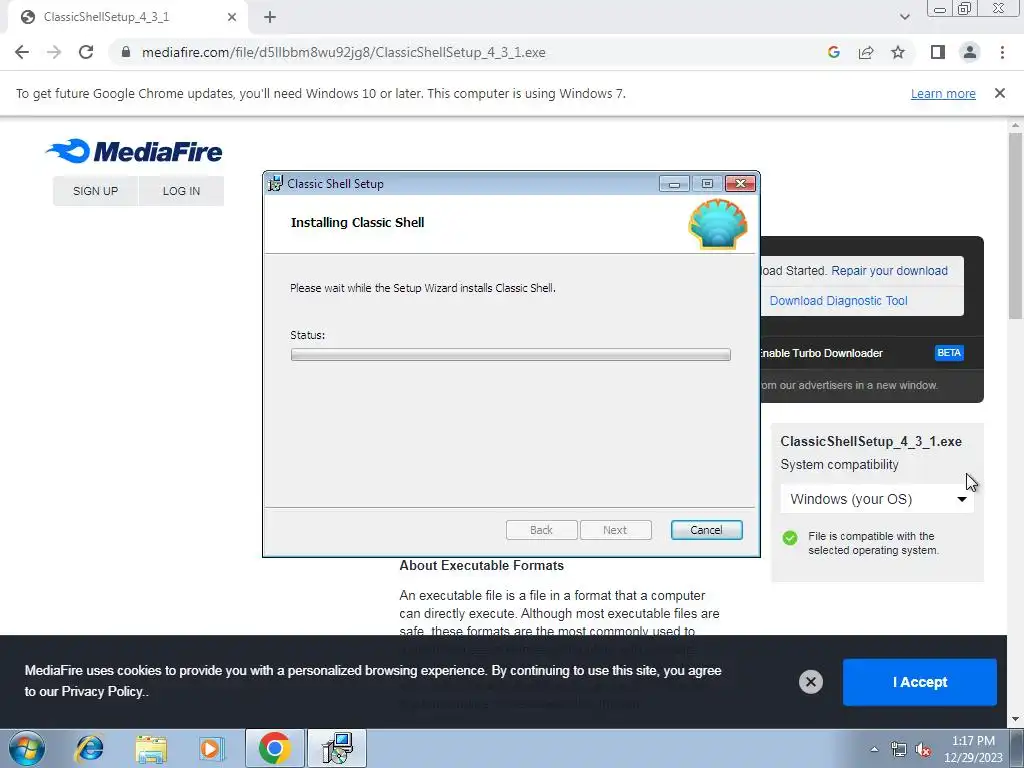
Task: Open Windows Explorer folder in taskbar
Action: point(151,748)
